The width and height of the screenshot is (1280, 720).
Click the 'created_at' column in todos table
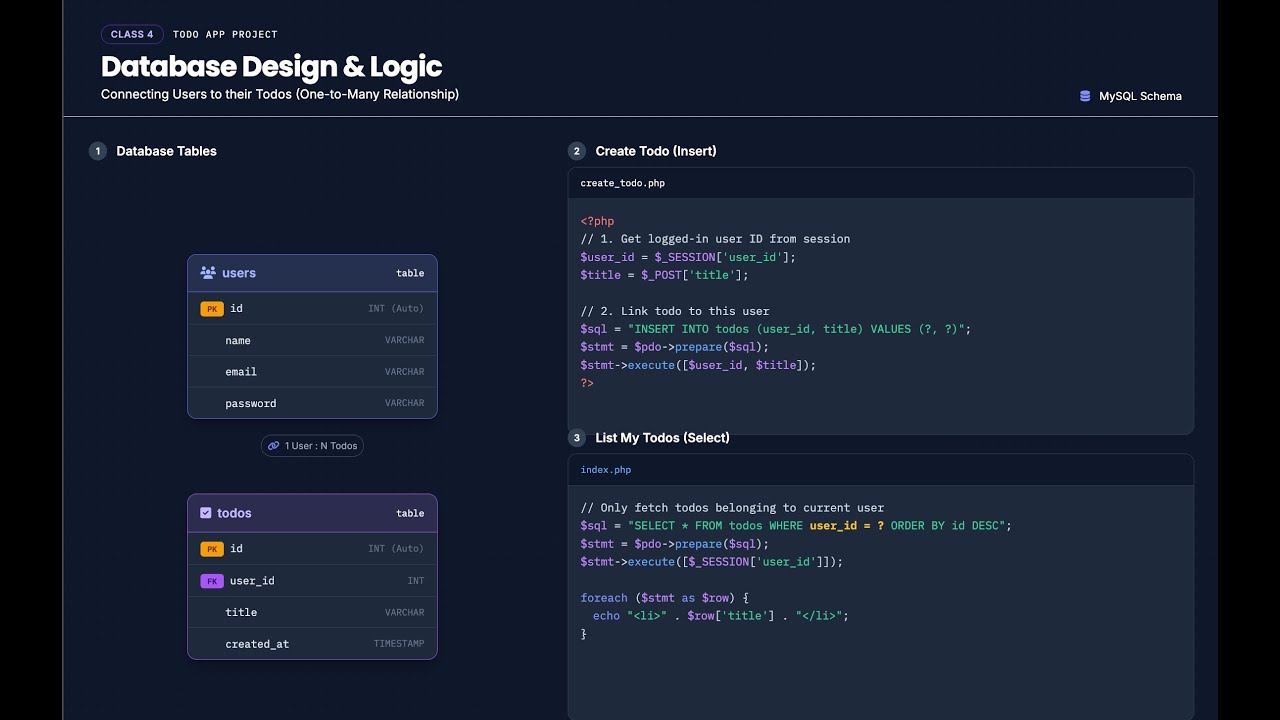click(x=257, y=644)
